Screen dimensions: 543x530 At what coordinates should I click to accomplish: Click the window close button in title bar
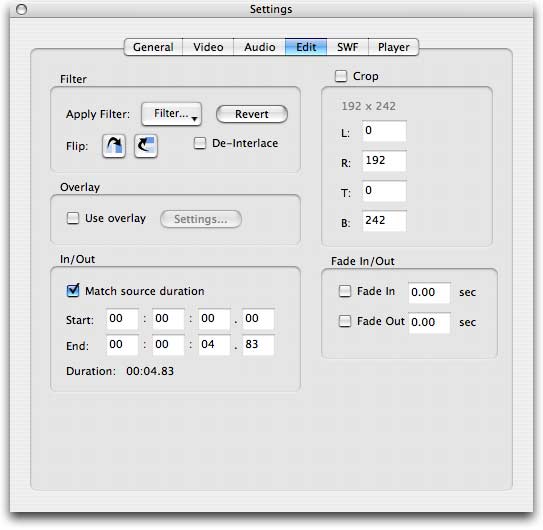(x=21, y=9)
